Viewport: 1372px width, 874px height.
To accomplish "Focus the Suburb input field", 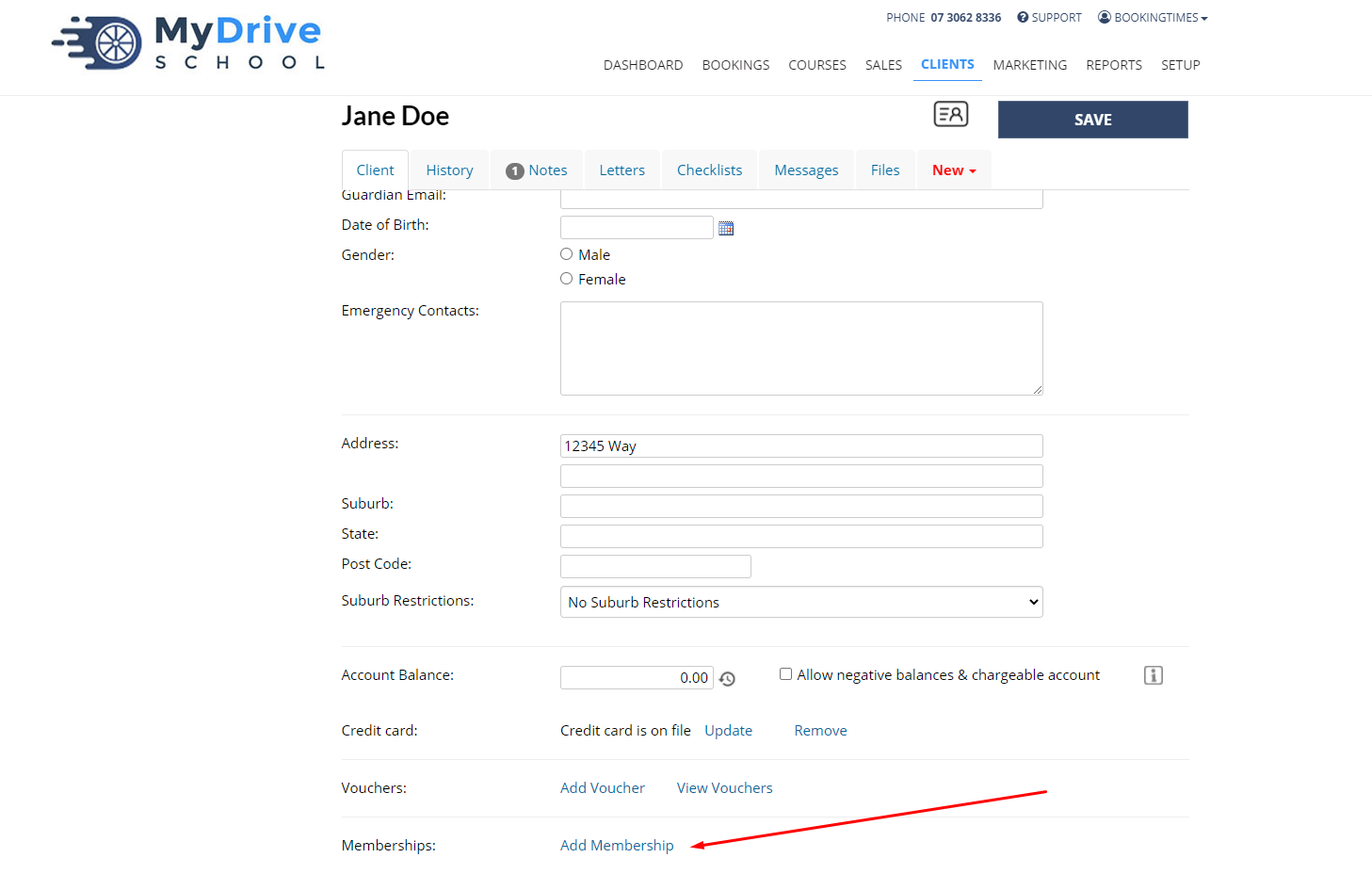I will (x=801, y=506).
